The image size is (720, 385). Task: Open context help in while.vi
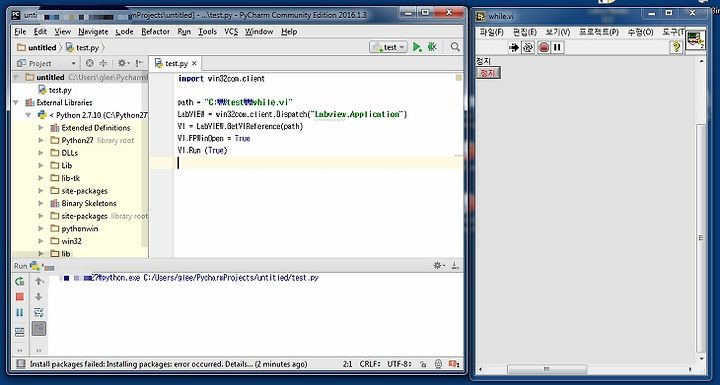675,47
